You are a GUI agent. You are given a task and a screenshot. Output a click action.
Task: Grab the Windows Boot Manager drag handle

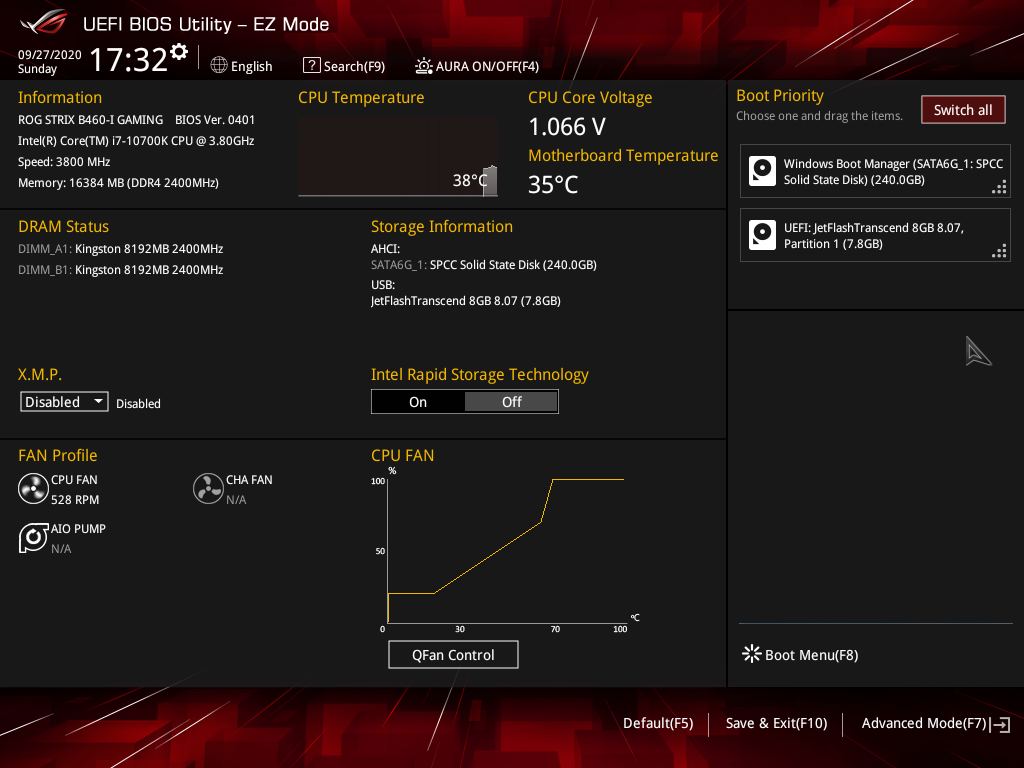pos(999,189)
